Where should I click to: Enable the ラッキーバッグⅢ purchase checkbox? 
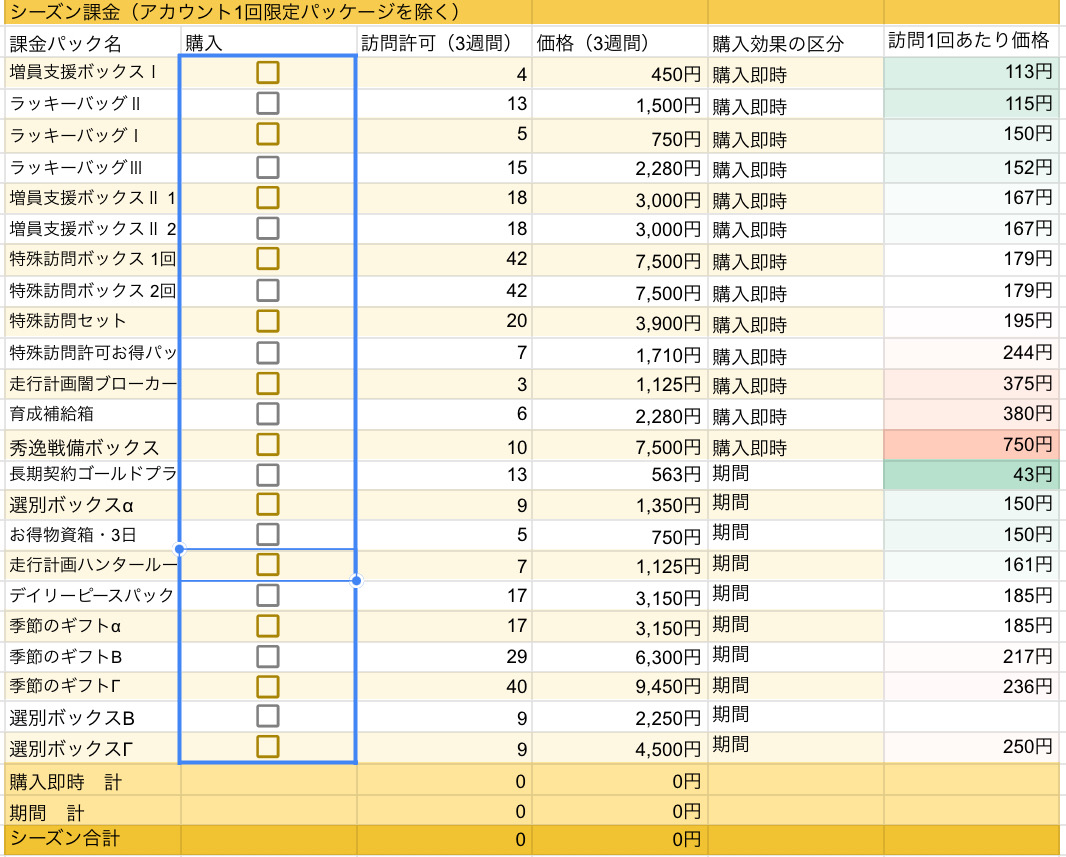click(267, 167)
